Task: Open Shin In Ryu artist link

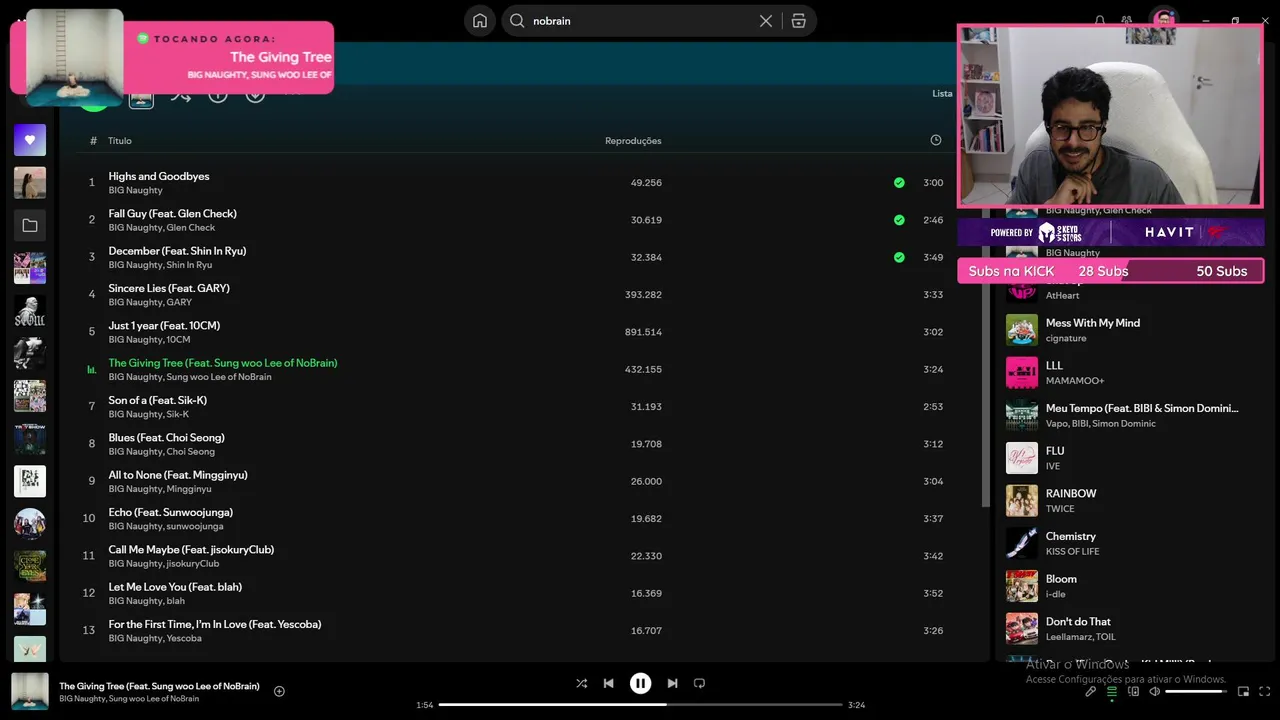Action: [x=189, y=265]
